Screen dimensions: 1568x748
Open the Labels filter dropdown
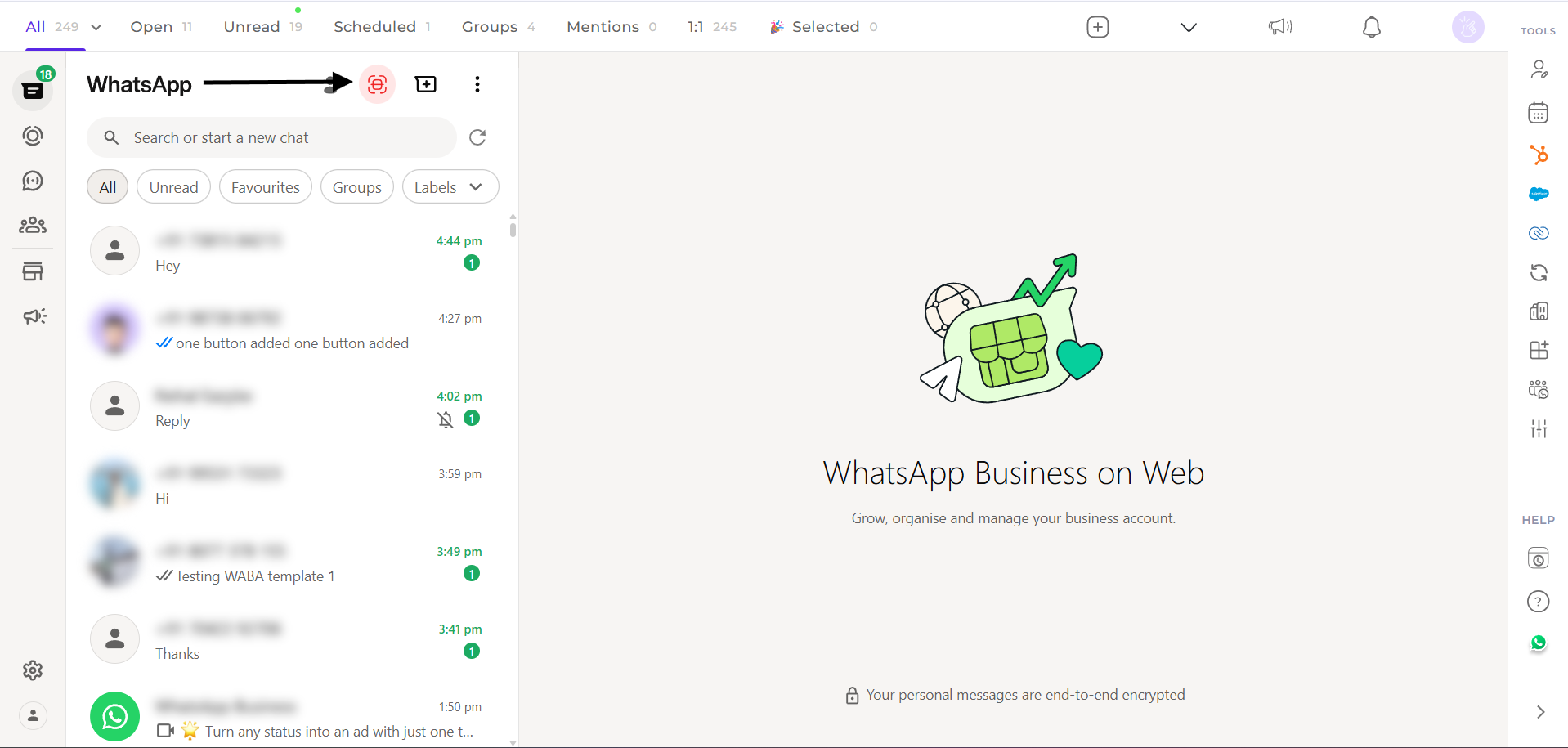[x=450, y=187]
